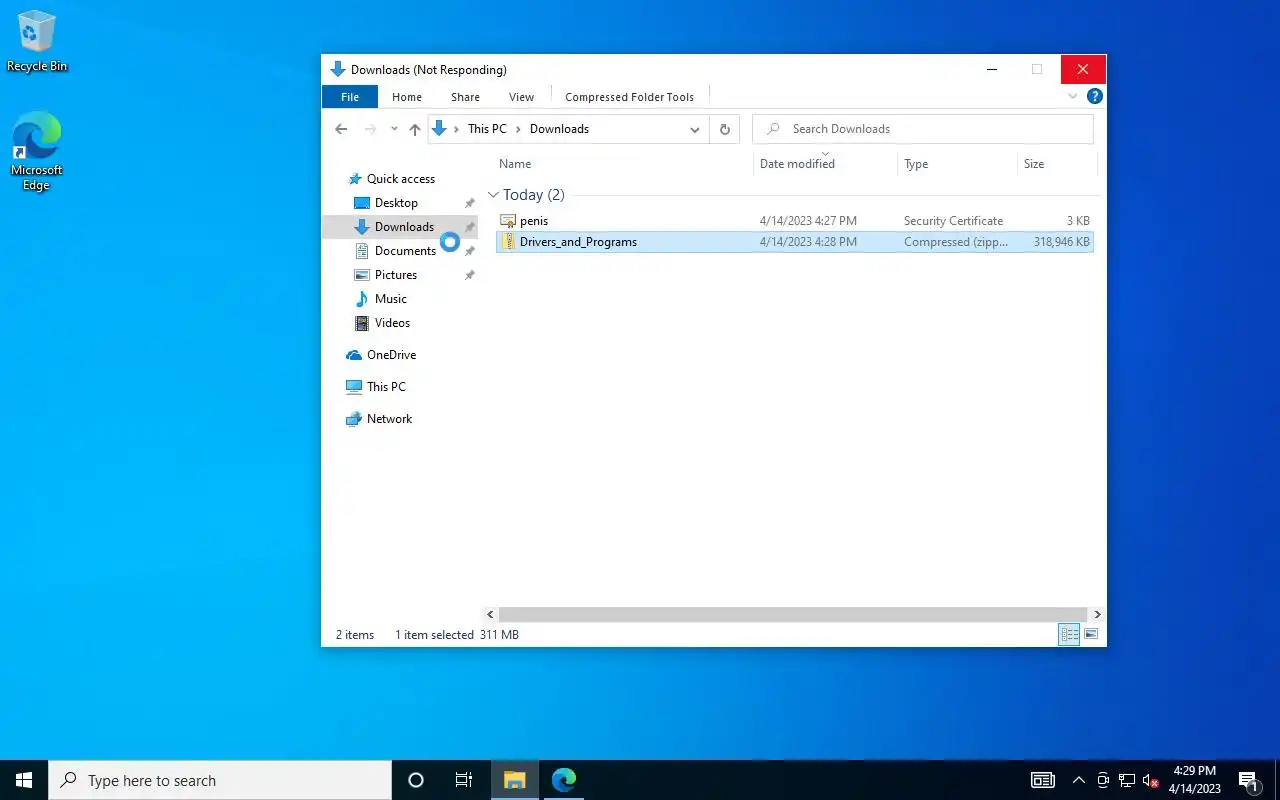Screen dimensions: 1280x800
Task: Expand the ribbon with chevron
Action: [1073, 97]
